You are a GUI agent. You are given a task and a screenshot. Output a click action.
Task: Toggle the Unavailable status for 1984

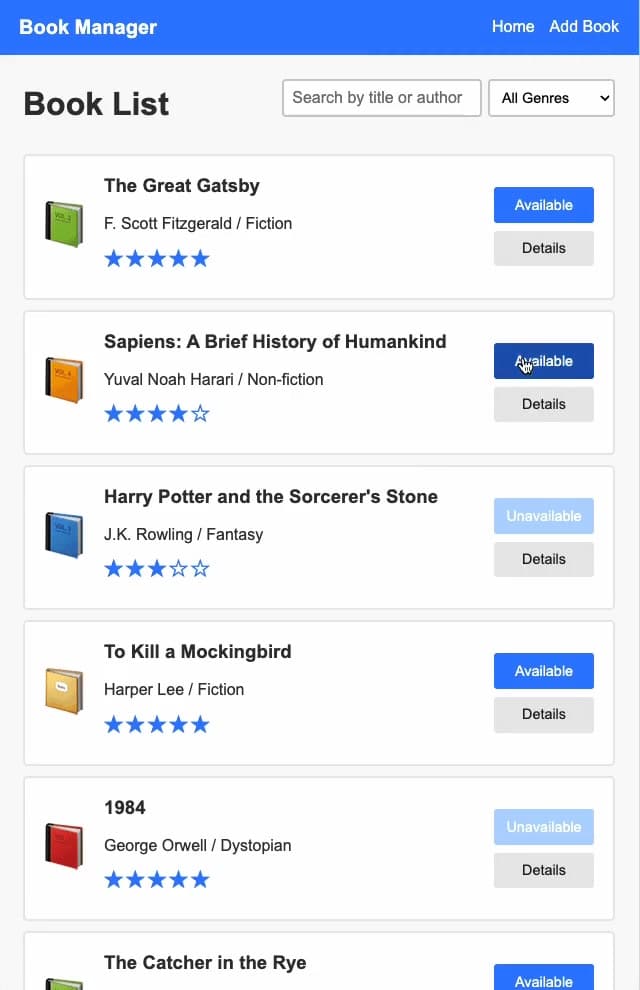pos(543,826)
